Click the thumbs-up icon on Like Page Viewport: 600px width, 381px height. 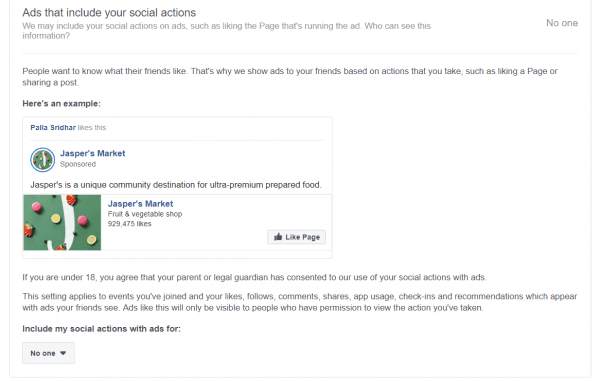click(x=278, y=237)
